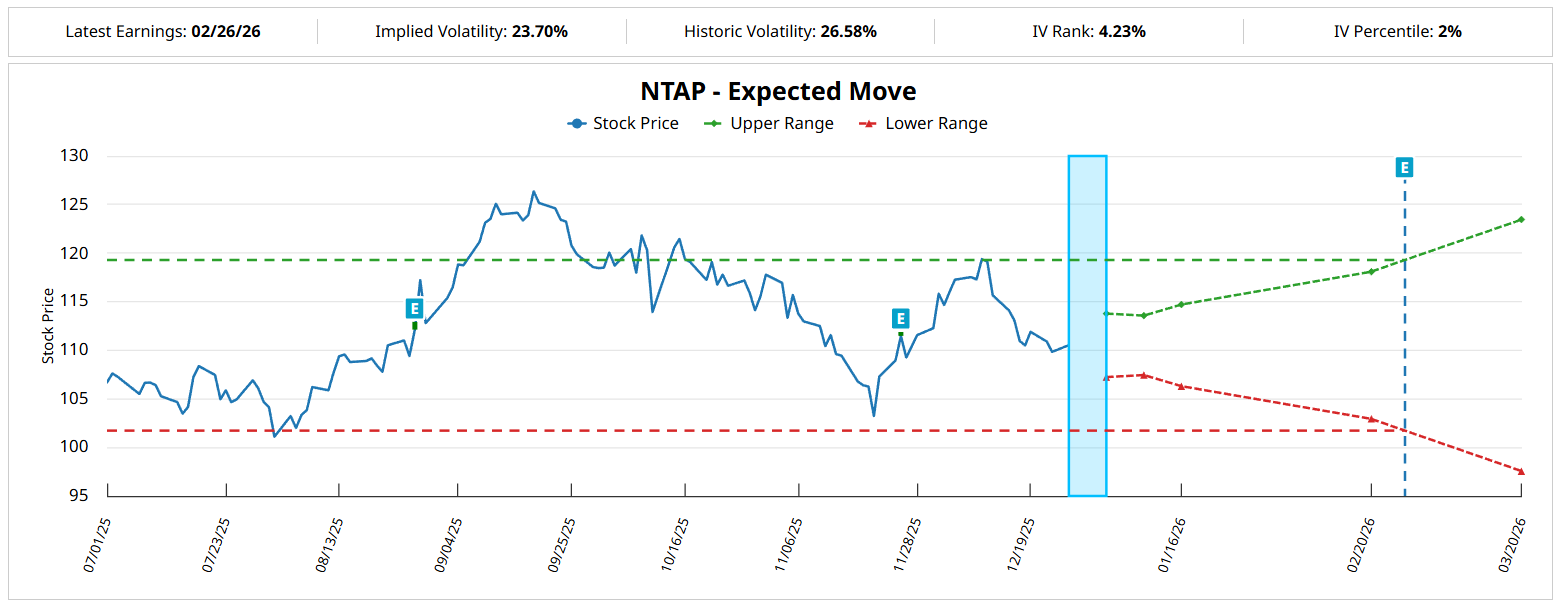This screenshot has width=1562, height=607.
Task: Click the IV Percentile 2% value
Action: tap(1449, 32)
